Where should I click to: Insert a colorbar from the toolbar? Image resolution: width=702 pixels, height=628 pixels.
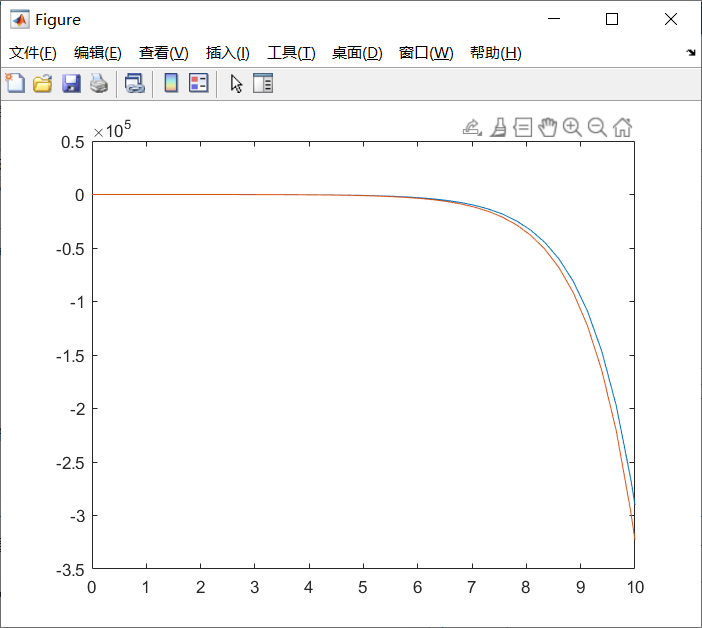[x=171, y=83]
